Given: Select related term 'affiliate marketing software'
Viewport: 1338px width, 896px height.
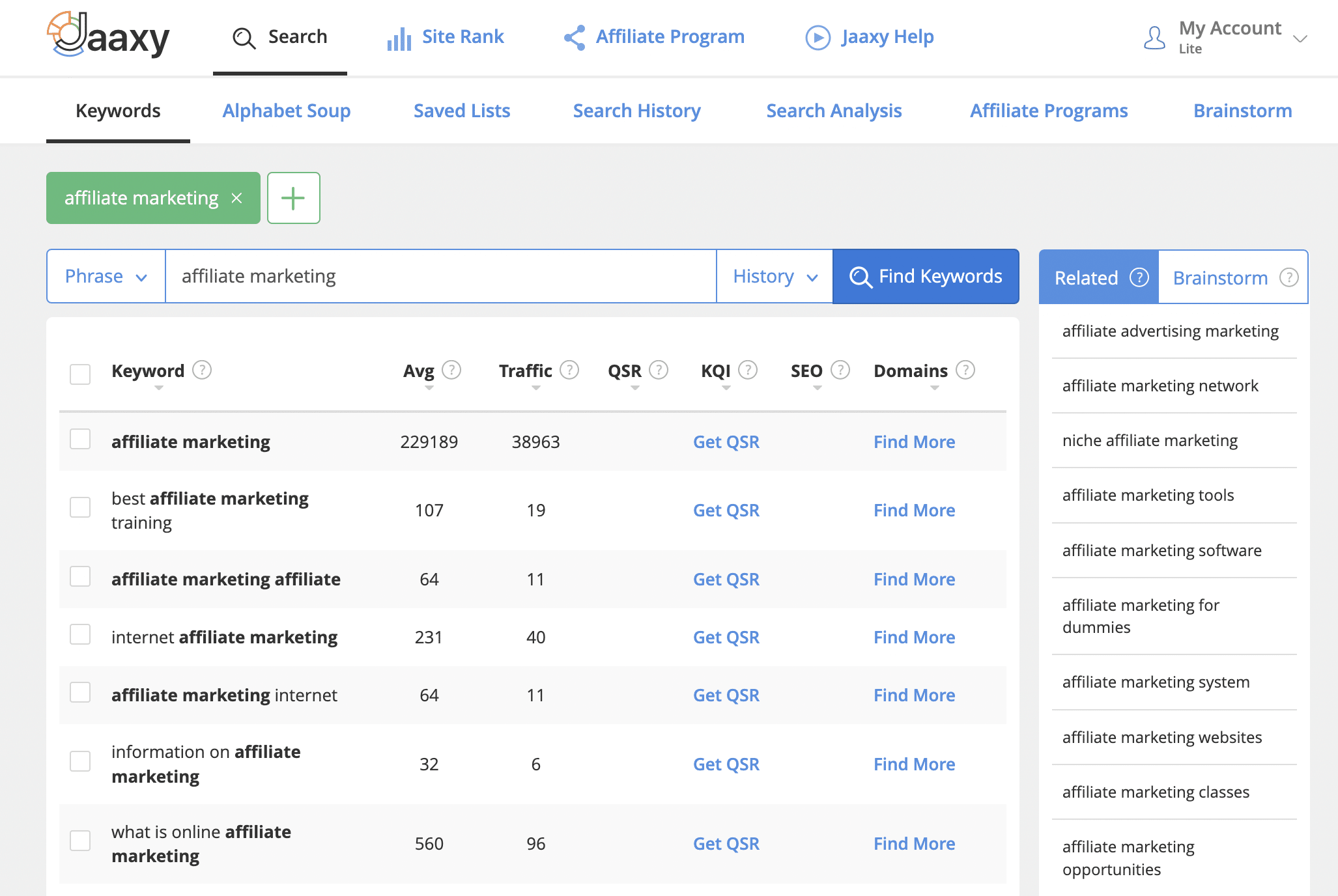Looking at the screenshot, I should pyautogui.click(x=1161, y=550).
